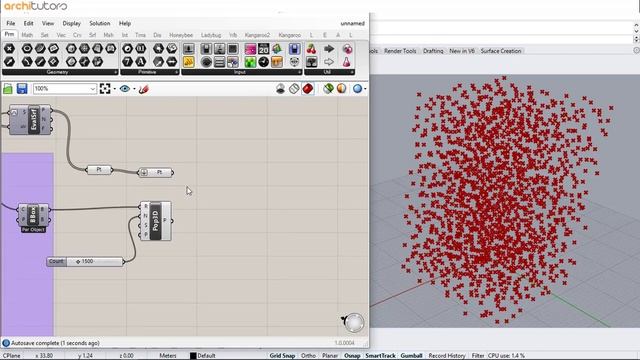Click Gumball in Rhino status bar
This screenshot has width=640, height=360.
click(411, 356)
